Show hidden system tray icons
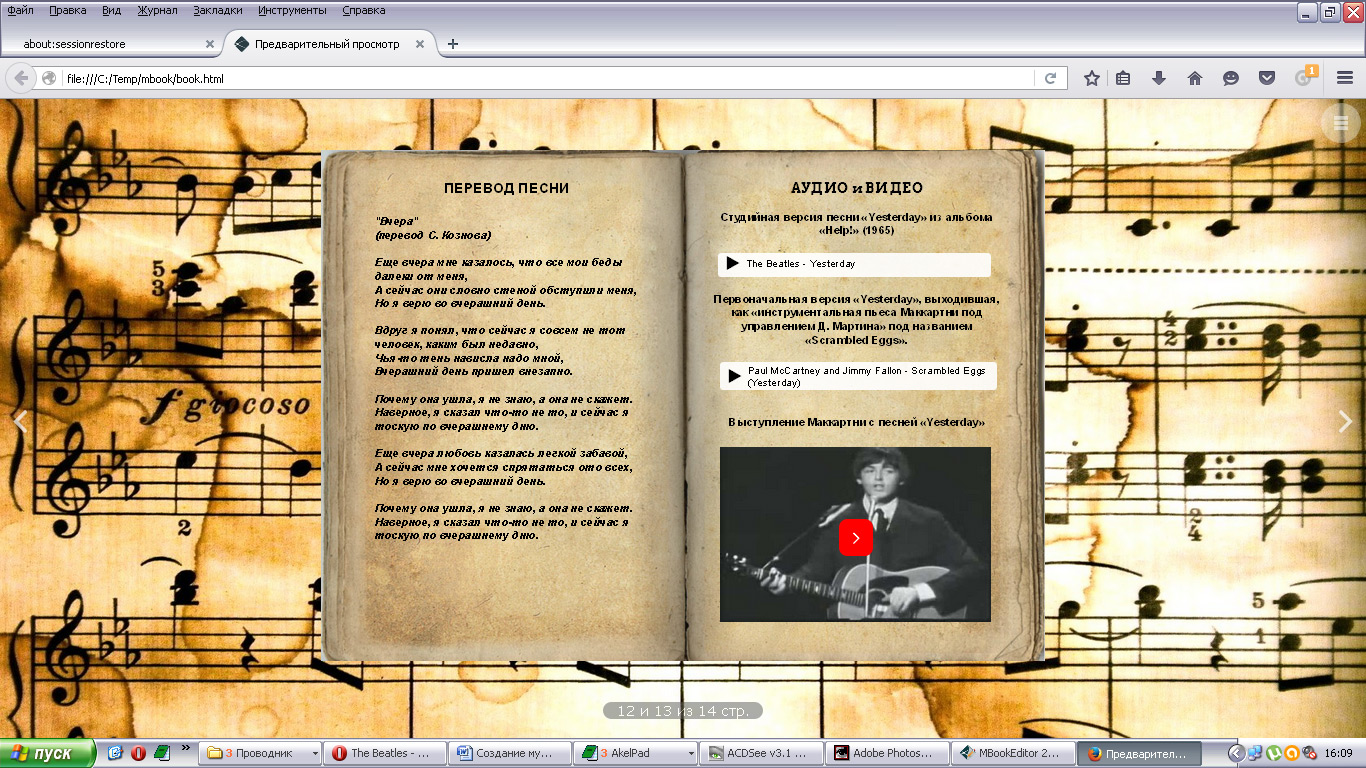The height and width of the screenshot is (768, 1366). pos(1237,753)
